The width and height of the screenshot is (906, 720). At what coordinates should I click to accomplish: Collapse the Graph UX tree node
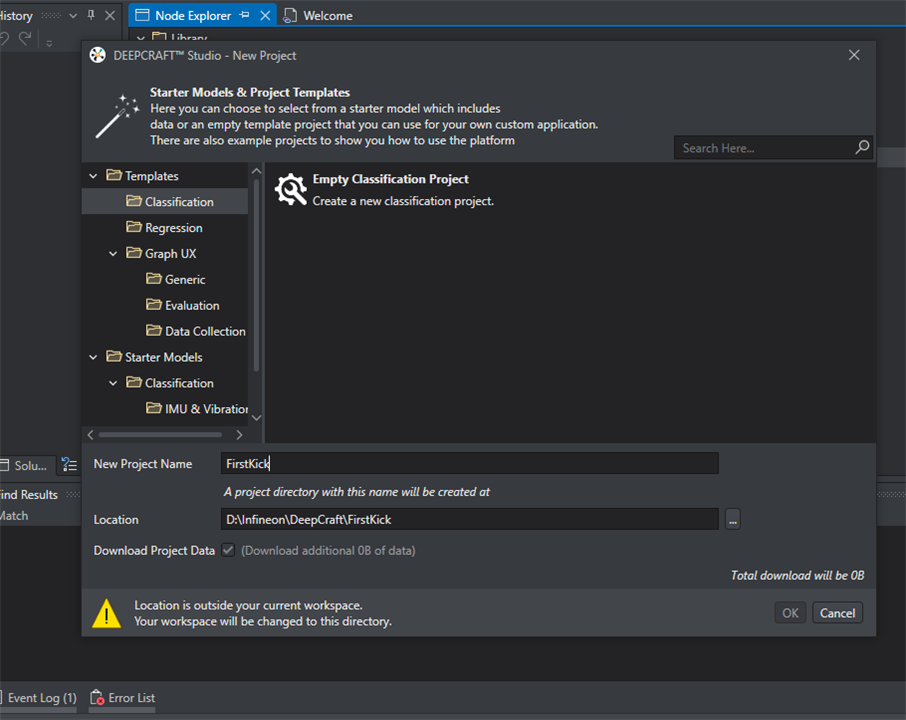(x=113, y=254)
